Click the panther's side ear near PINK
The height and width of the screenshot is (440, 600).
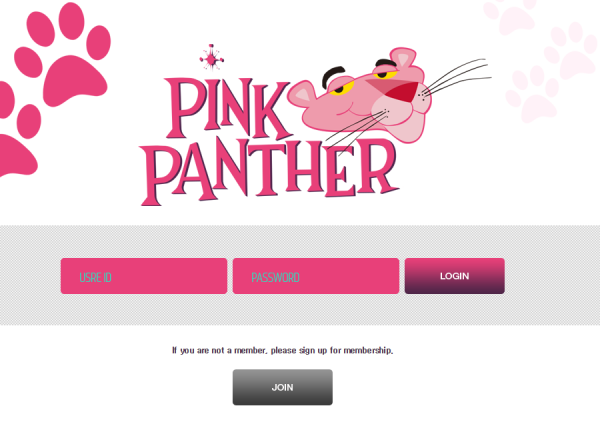(x=302, y=94)
